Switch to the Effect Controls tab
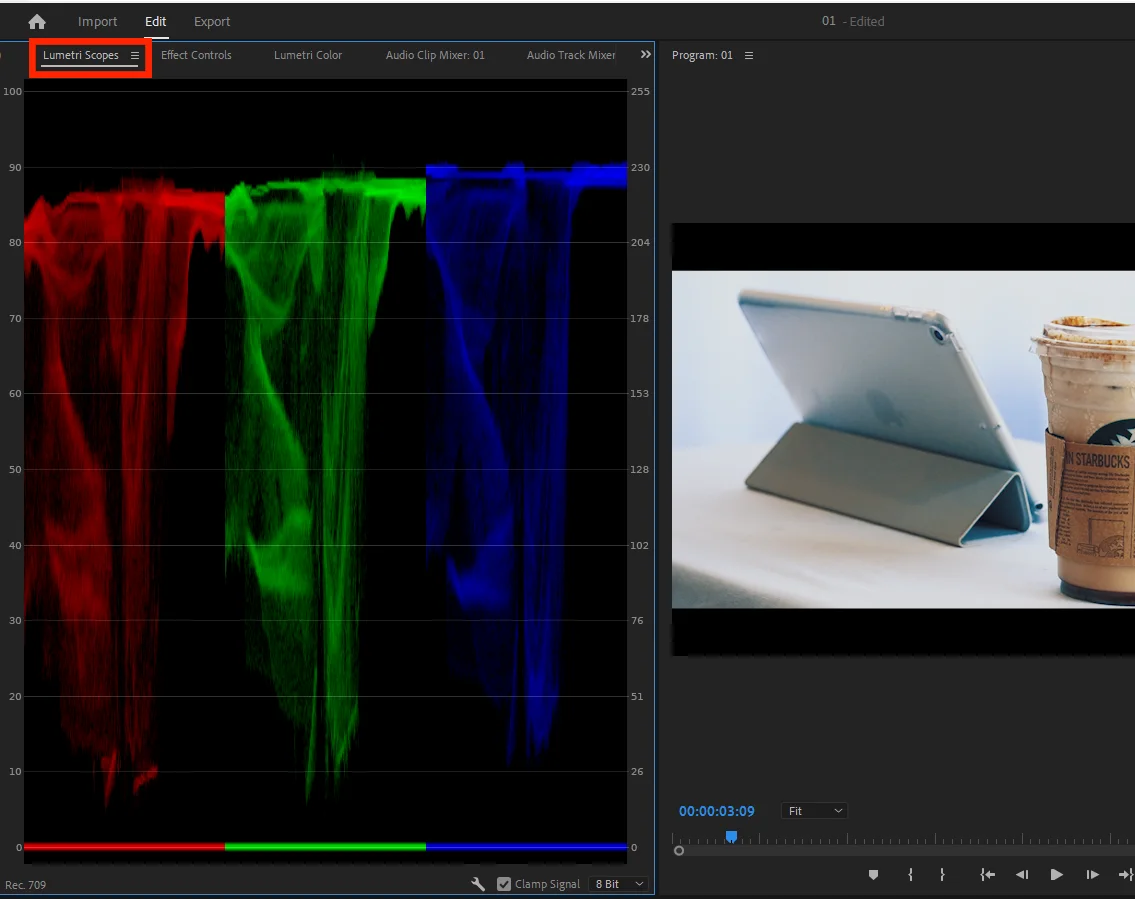Image resolution: width=1135 pixels, height=899 pixels. [196, 55]
